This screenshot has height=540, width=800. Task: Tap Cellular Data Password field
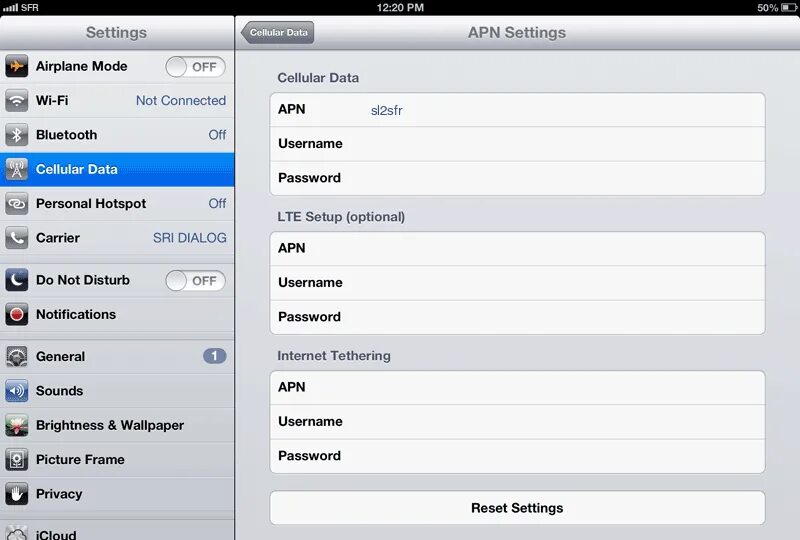tap(517, 178)
